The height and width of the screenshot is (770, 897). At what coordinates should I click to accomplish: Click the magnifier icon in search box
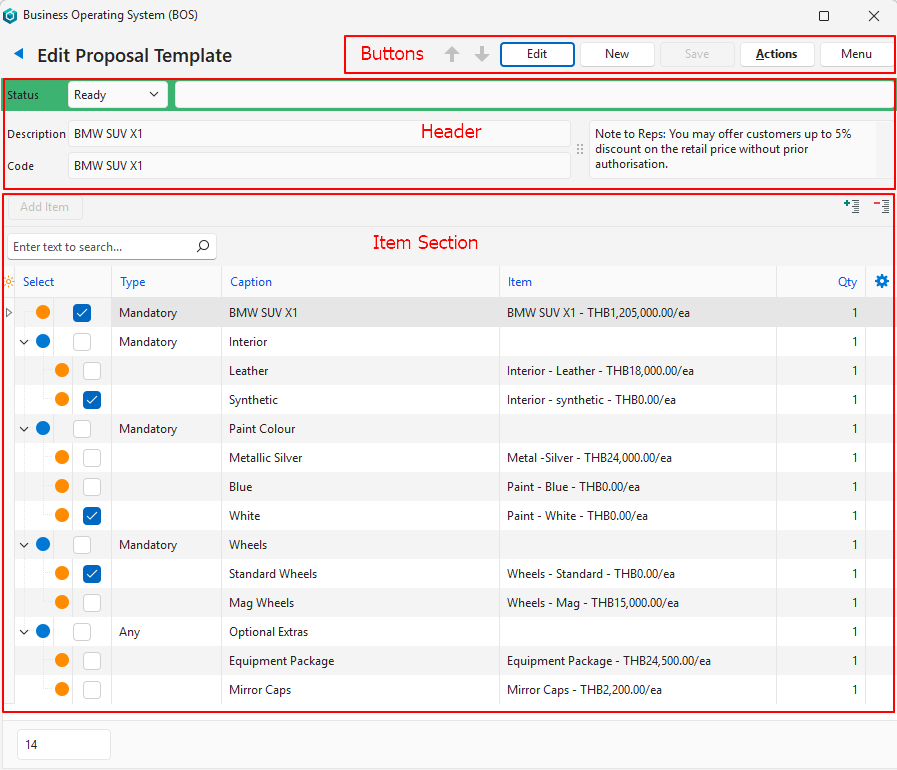(203, 246)
